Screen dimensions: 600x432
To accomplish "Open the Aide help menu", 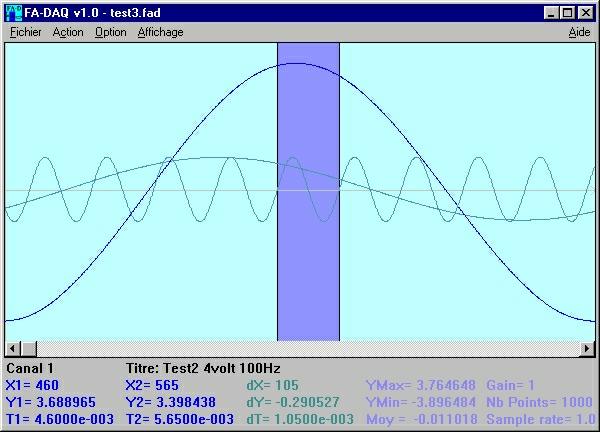I will [578, 32].
